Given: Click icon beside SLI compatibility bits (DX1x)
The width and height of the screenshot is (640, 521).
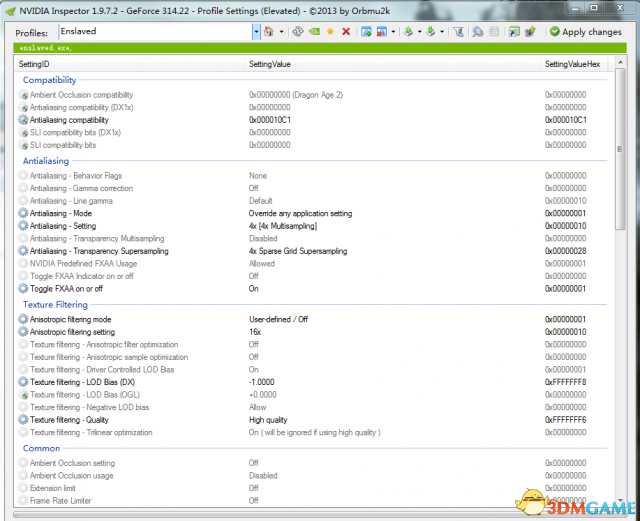Looking at the screenshot, I should point(24,133).
